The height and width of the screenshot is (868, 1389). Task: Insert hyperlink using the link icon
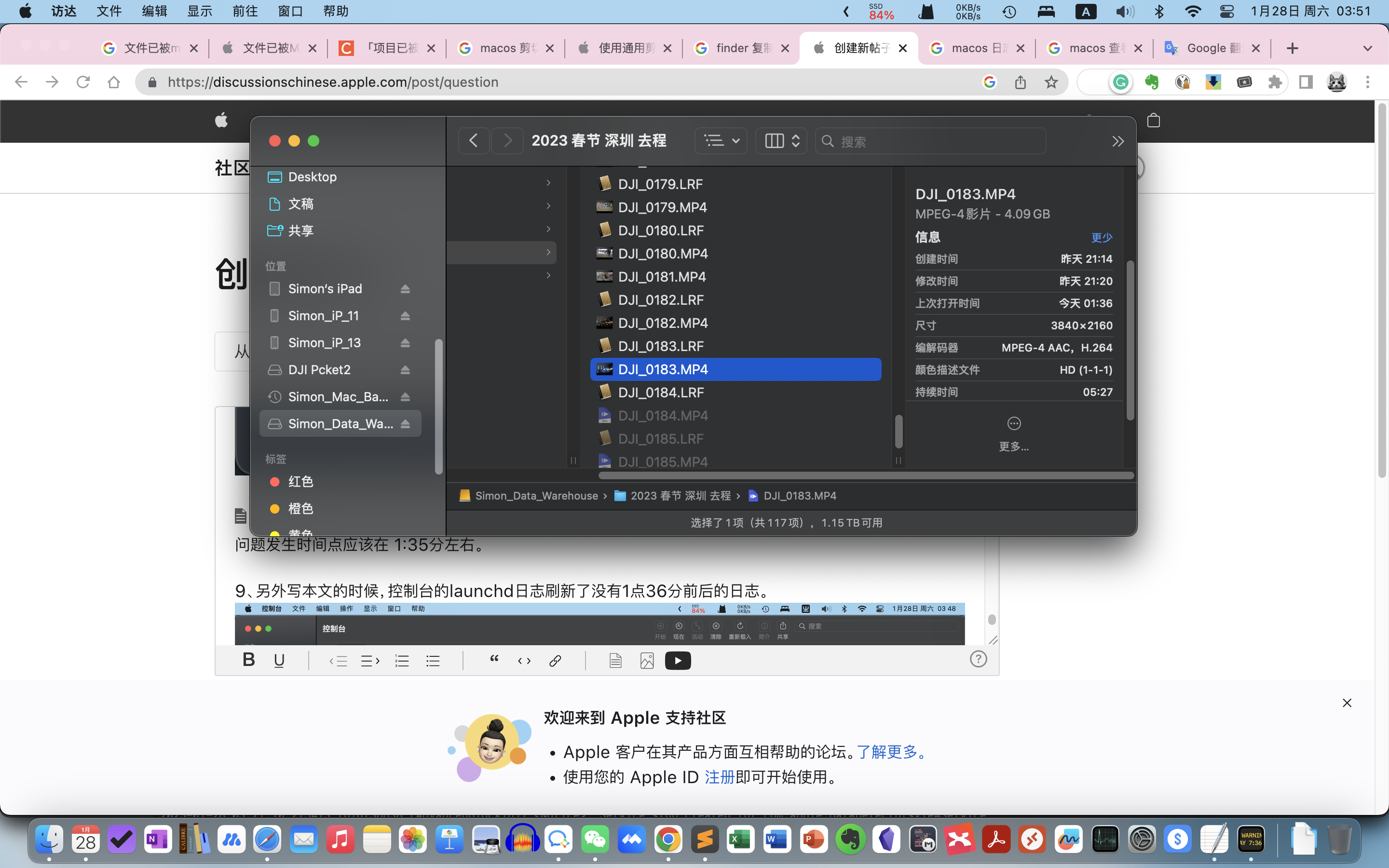555,661
